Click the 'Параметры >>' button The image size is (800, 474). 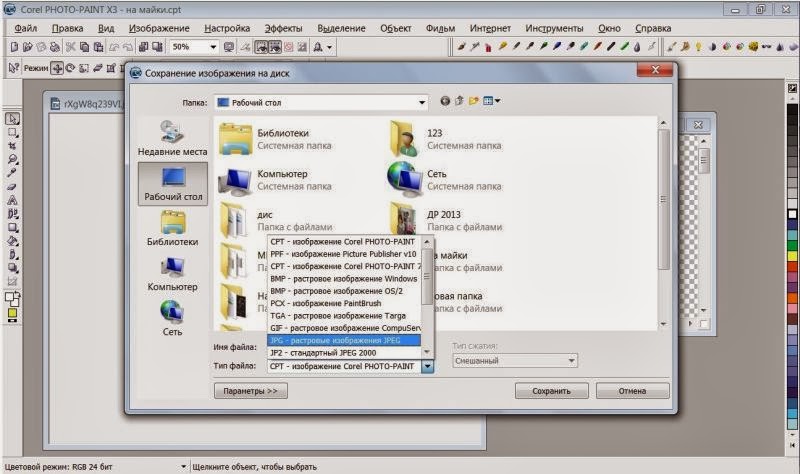click(x=251, y=391)
